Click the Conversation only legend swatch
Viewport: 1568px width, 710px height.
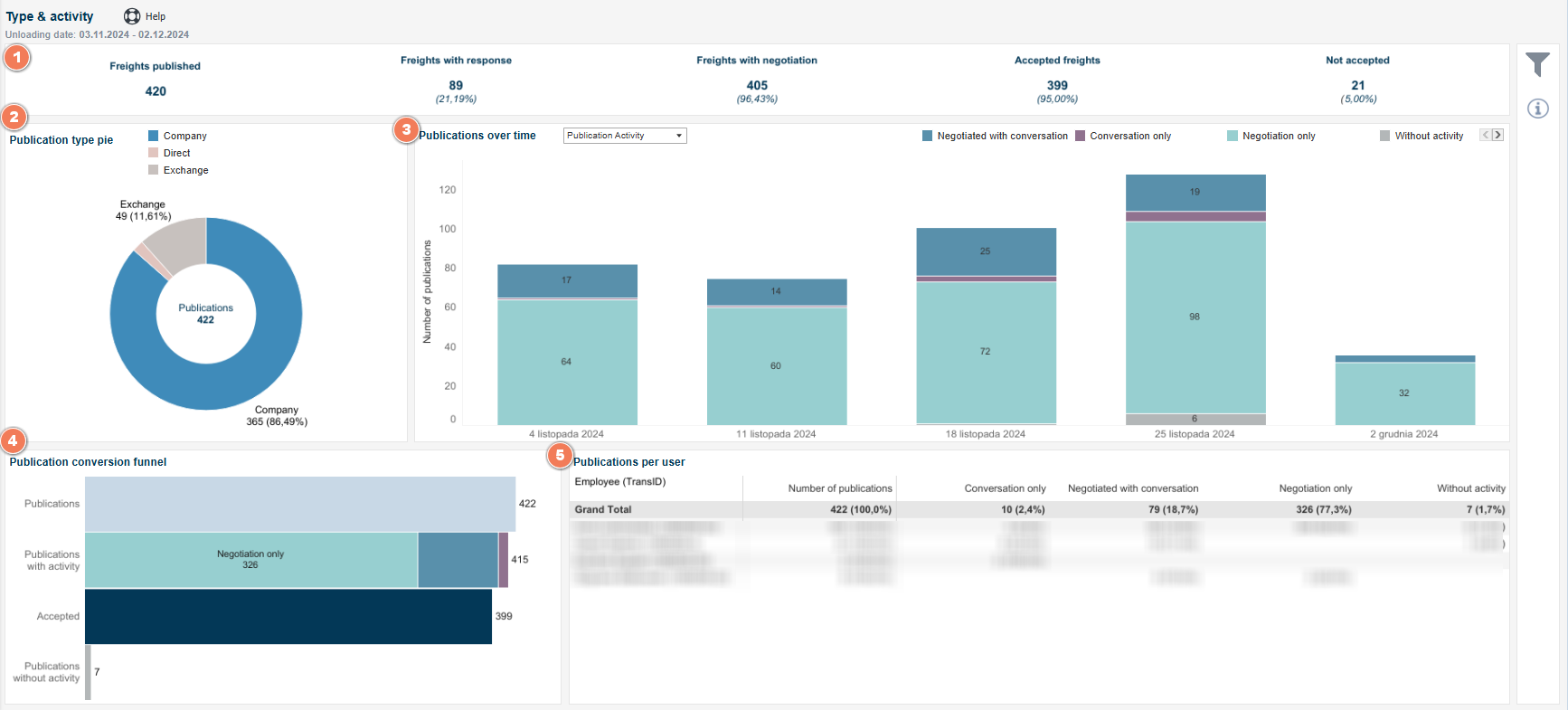(1081, 136)
